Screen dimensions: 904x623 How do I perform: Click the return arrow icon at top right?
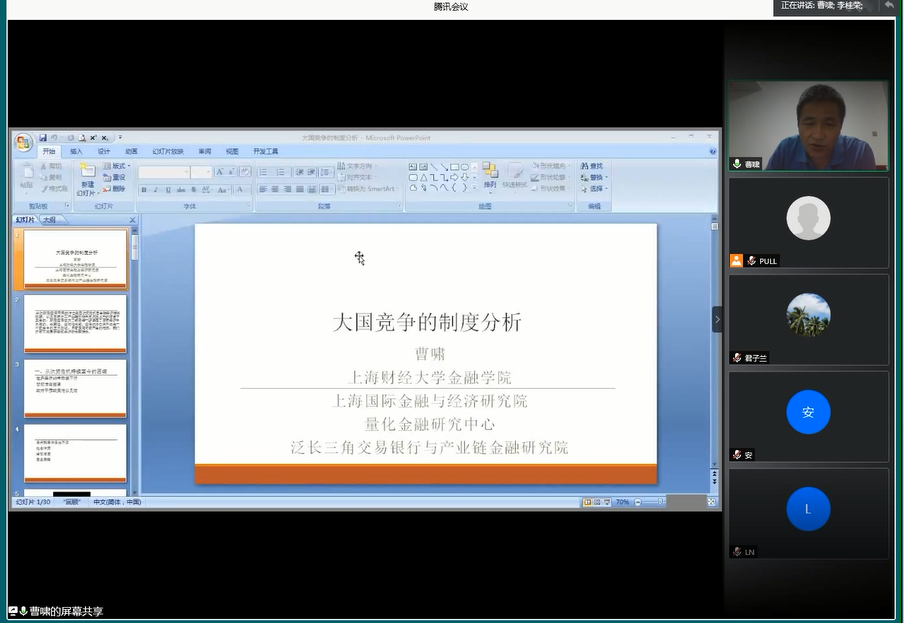pyautogui.click(x=889, y=6)
